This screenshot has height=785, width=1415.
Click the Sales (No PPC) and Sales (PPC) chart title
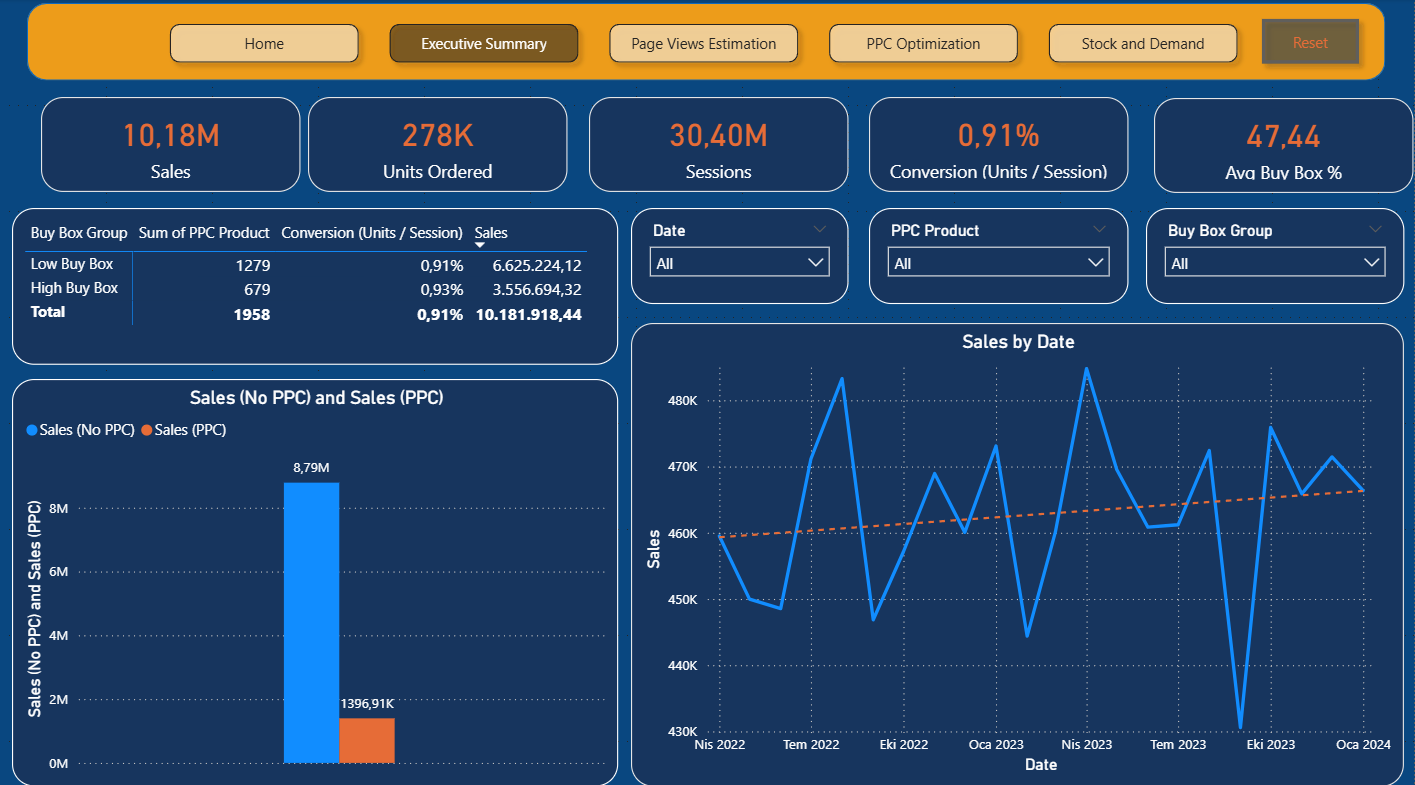coord(317,397)
